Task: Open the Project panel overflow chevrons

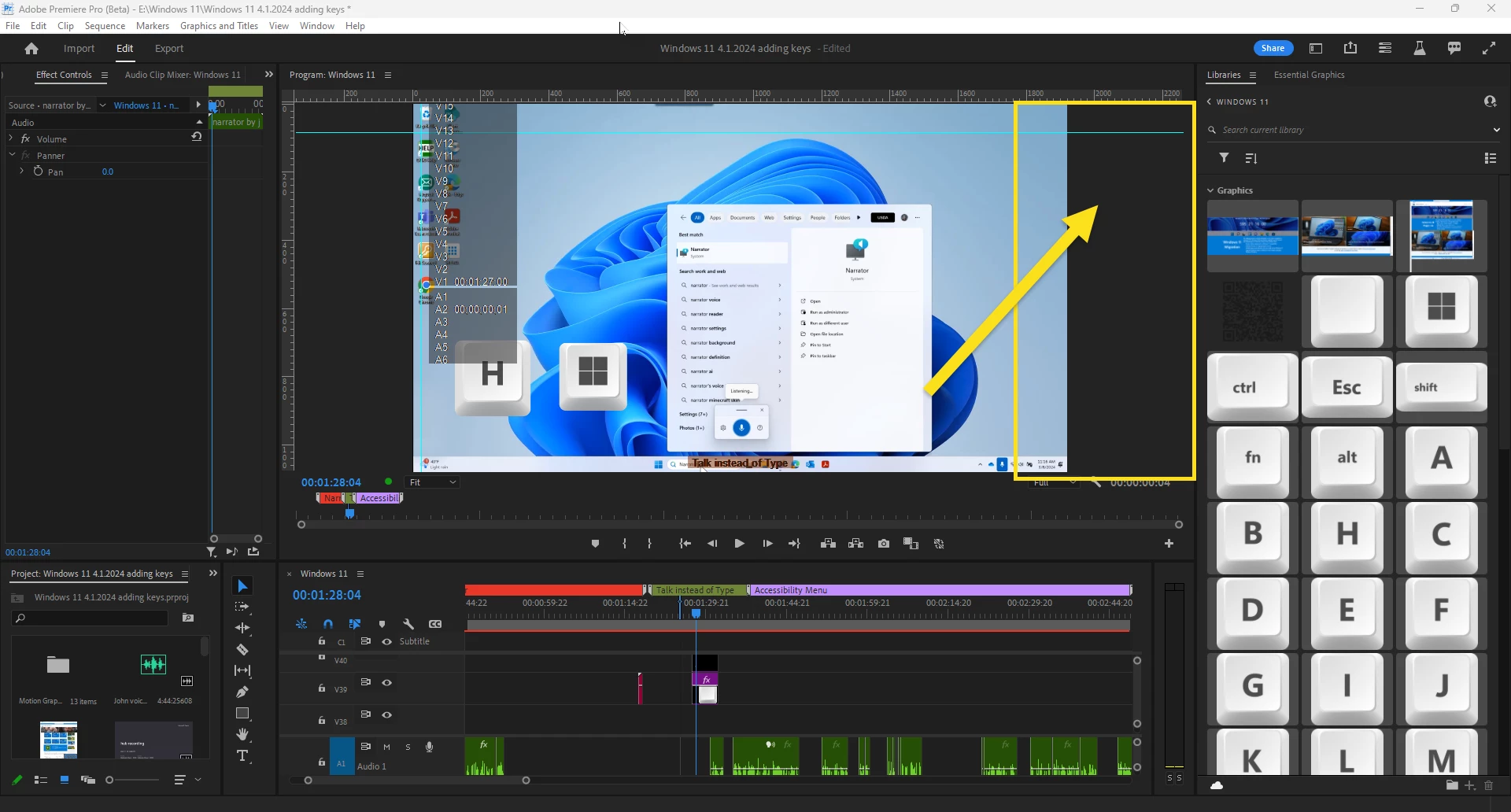Action: click(212, 574)
